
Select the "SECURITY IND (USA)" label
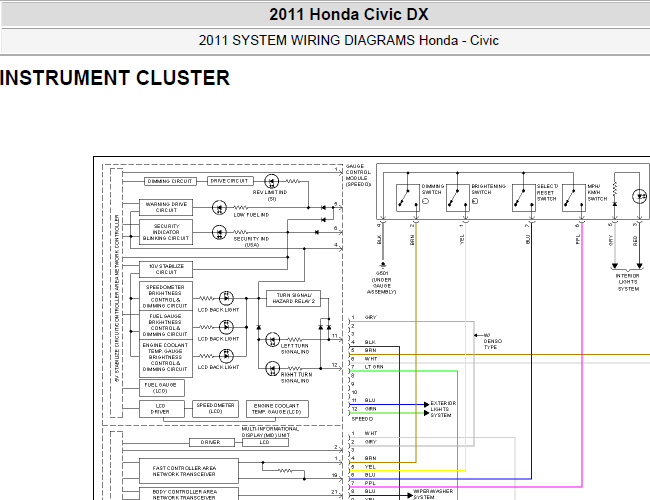pyautogui.click(x=251, y=242)
